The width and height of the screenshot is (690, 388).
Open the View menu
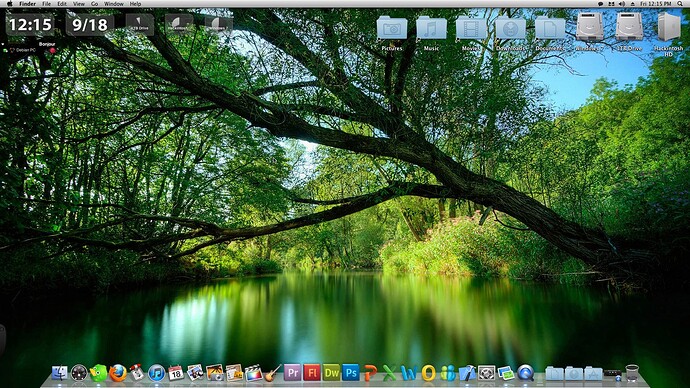point(79,4)
